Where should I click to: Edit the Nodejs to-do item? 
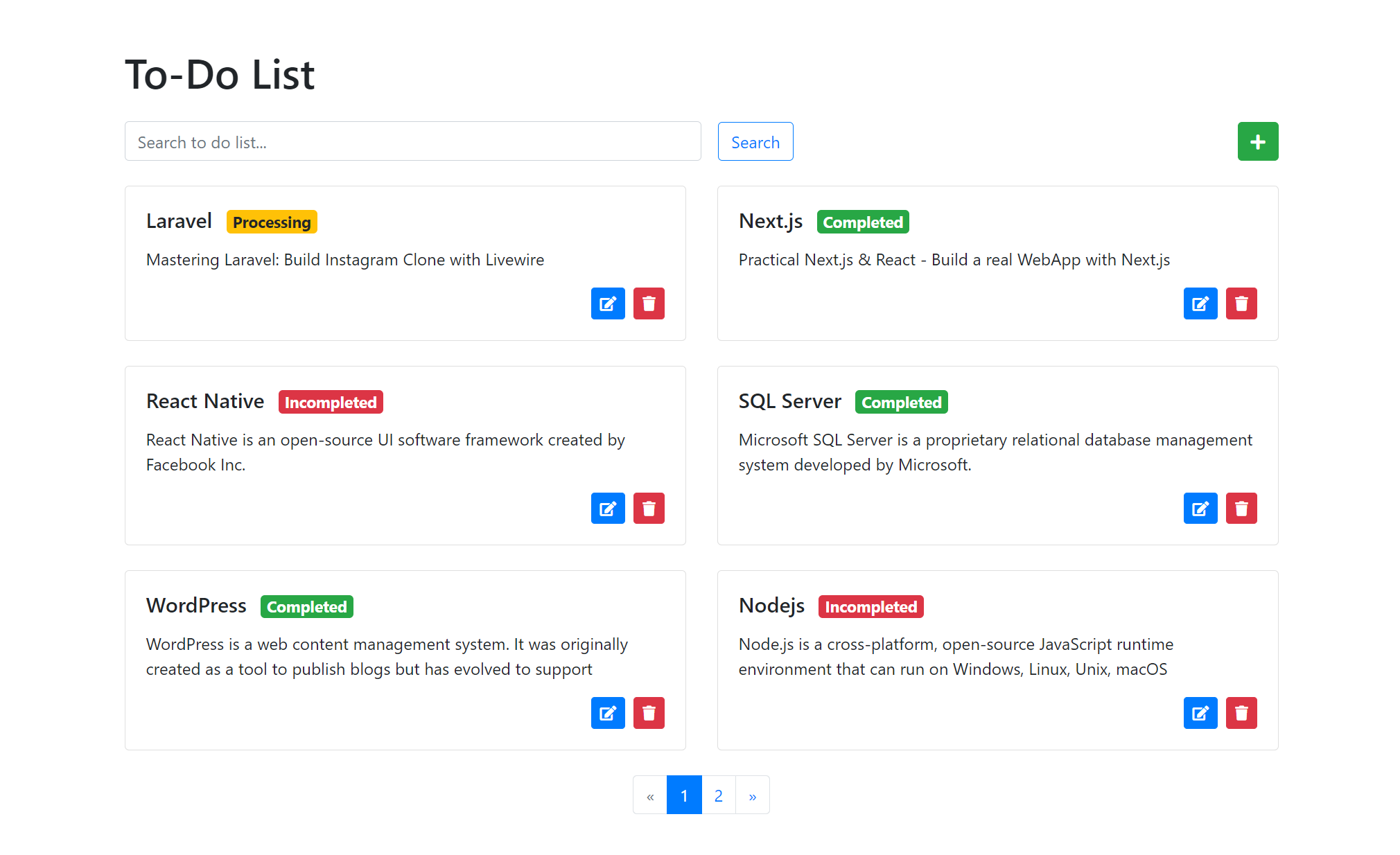pos(1200,713)
